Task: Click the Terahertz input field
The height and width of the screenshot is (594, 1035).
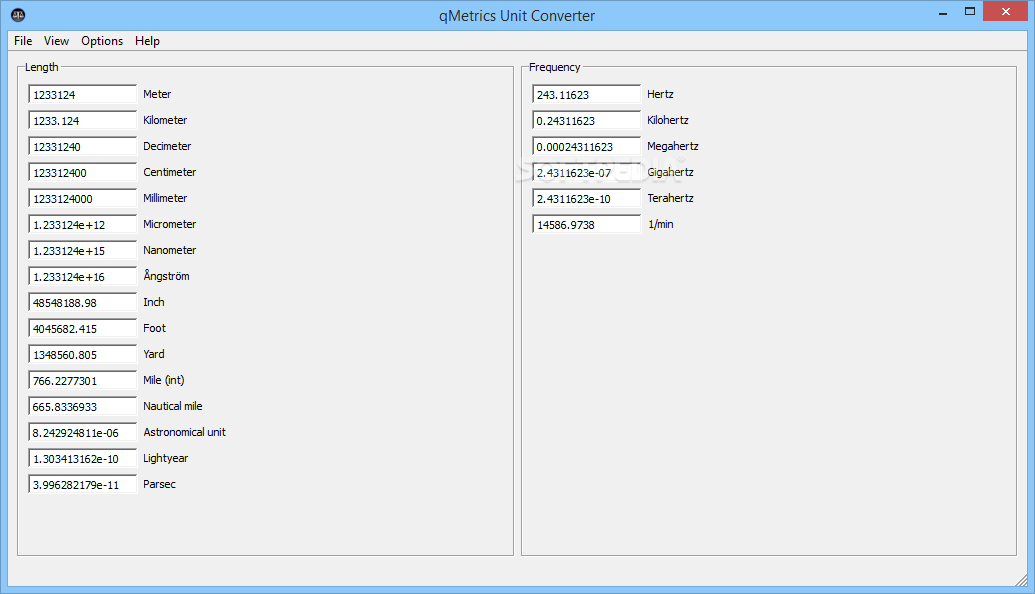Action: (x=586, y=198)
